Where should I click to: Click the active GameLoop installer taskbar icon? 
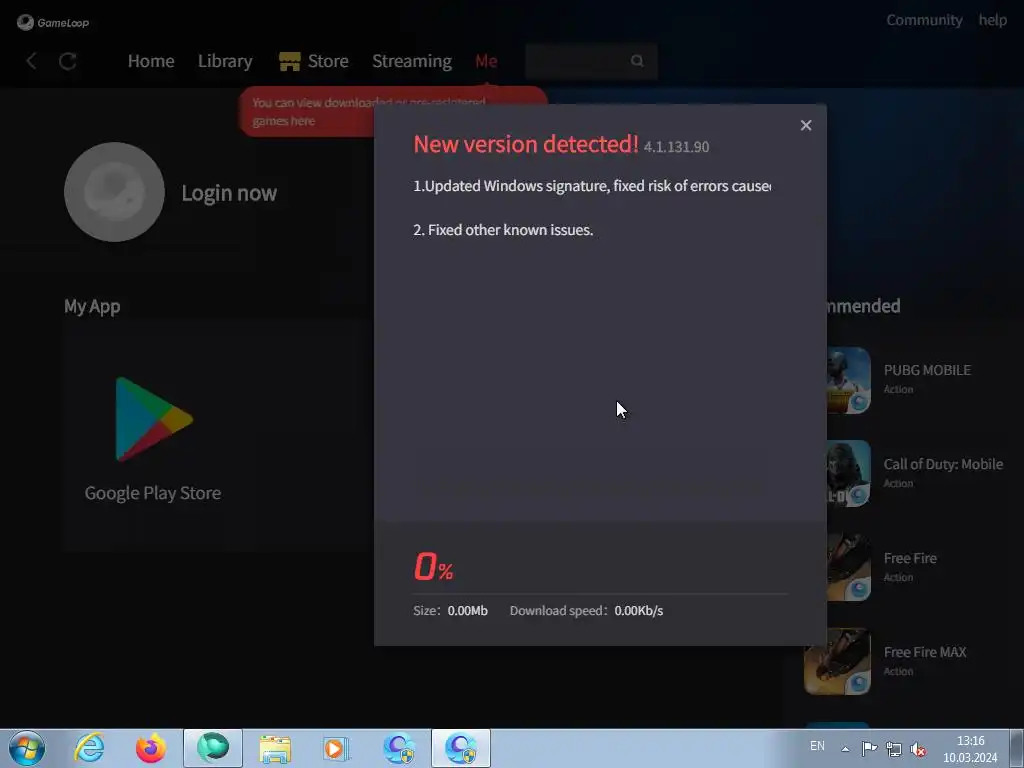461,748
